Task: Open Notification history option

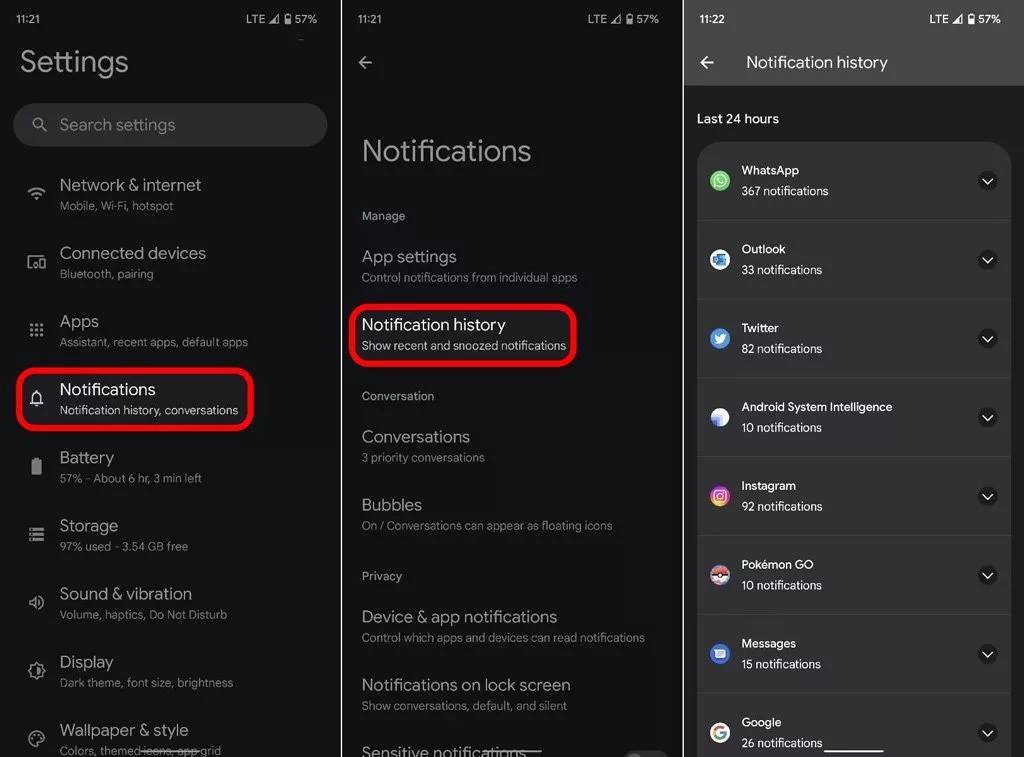Action: [463, 334]
